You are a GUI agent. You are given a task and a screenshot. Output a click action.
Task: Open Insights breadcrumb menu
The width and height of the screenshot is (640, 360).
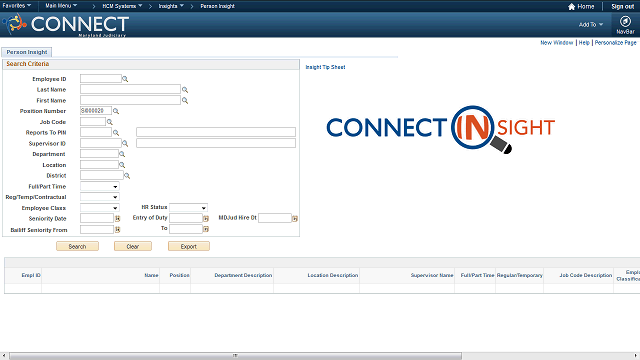(x=171, y=6)
